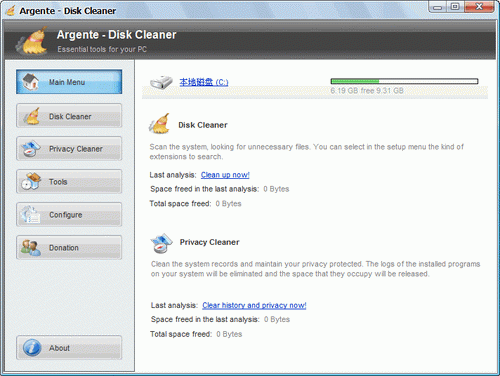
Task: Click the '6.19 GB free 9.31 GB' text
Action: [x=367, y=91]
